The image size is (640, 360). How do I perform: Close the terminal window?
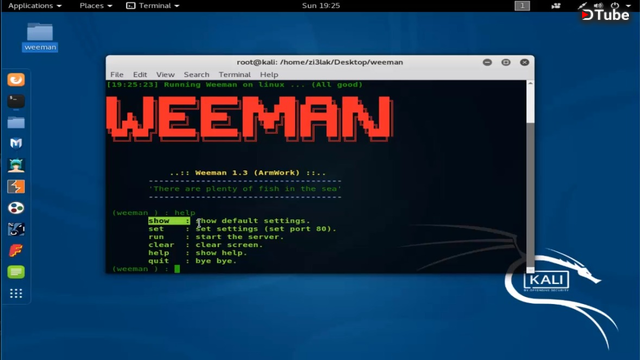[524, 62]
